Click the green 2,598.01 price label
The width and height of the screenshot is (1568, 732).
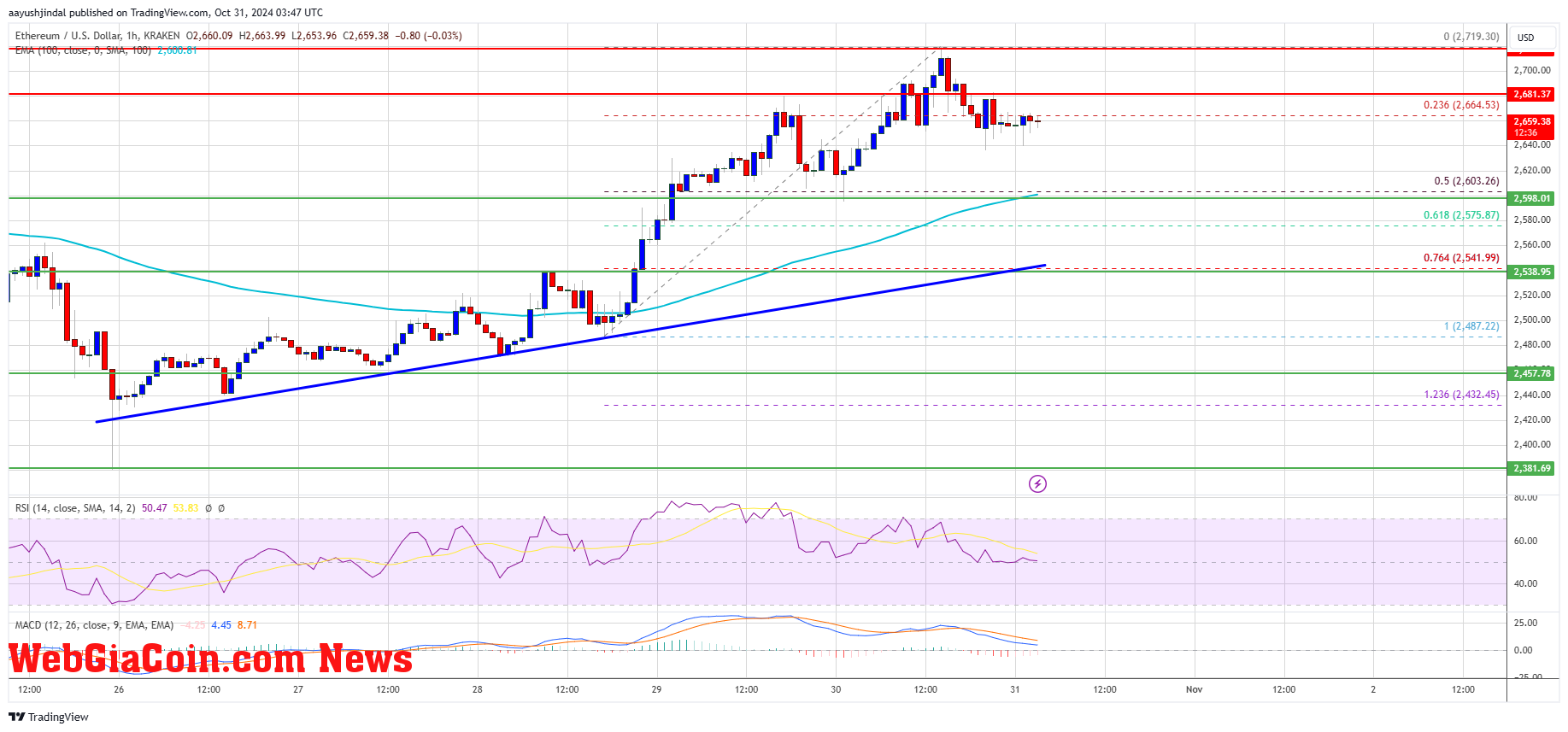[x=1532, y=198]
